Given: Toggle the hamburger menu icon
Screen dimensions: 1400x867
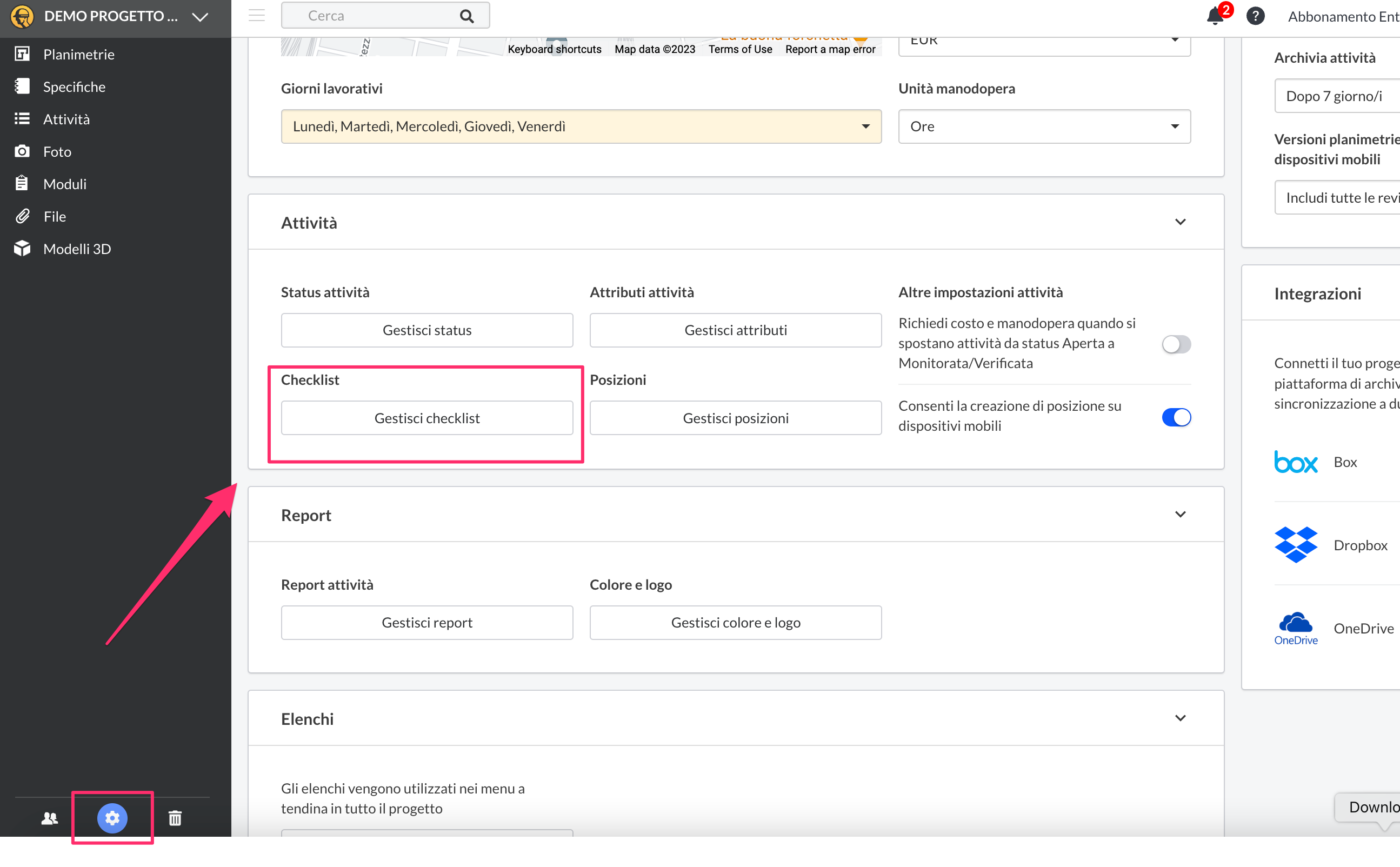Looking at the screenshot, I should tap(257, 16).
